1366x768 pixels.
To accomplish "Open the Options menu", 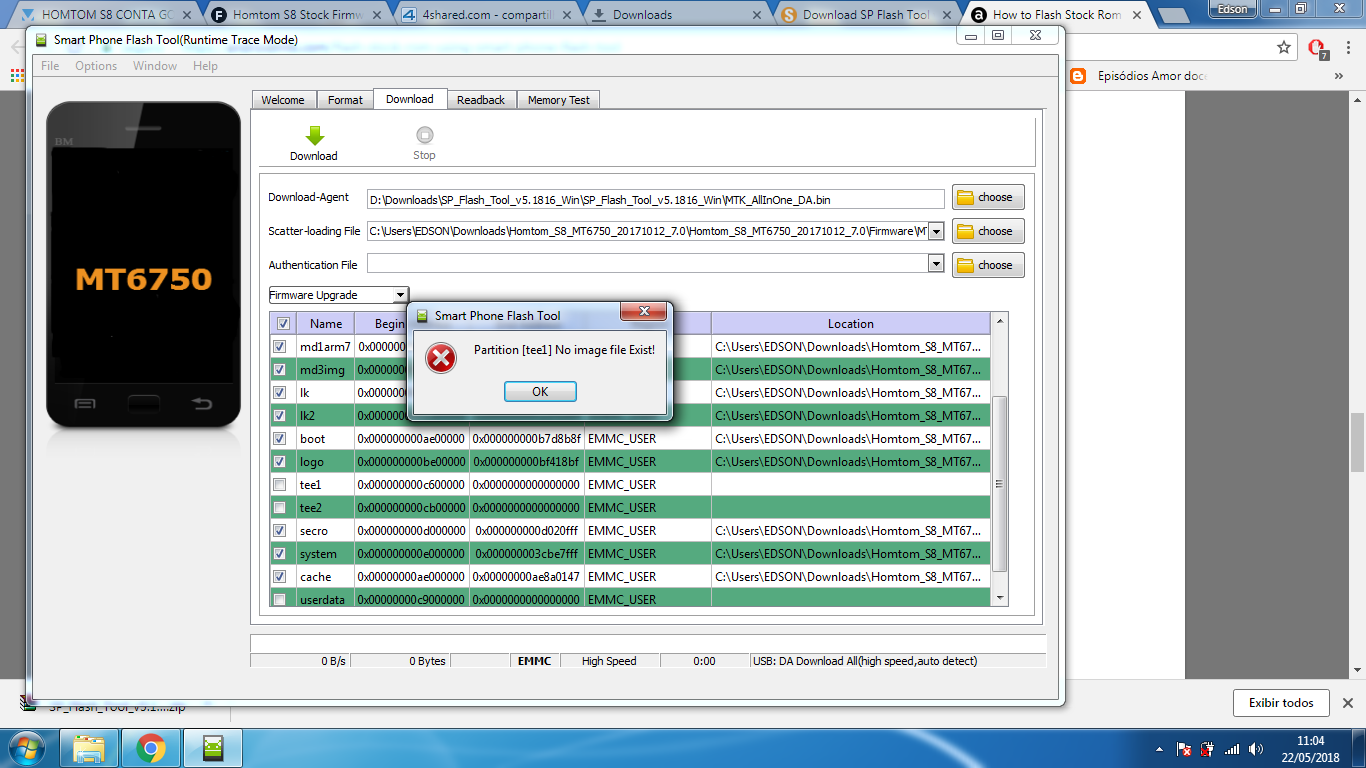I will [96, 66].
